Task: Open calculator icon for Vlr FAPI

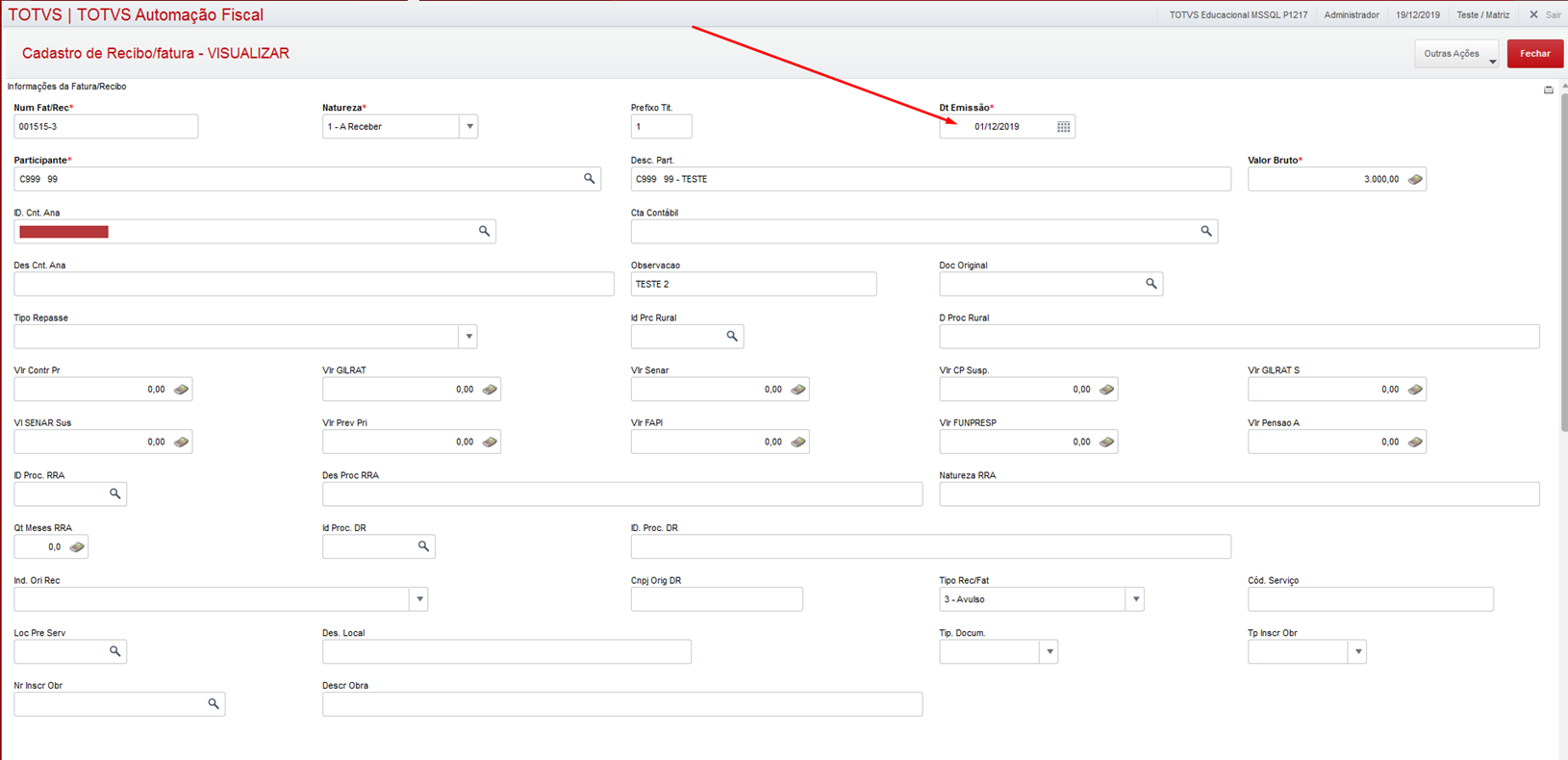Action: click(x=798, y=443)
